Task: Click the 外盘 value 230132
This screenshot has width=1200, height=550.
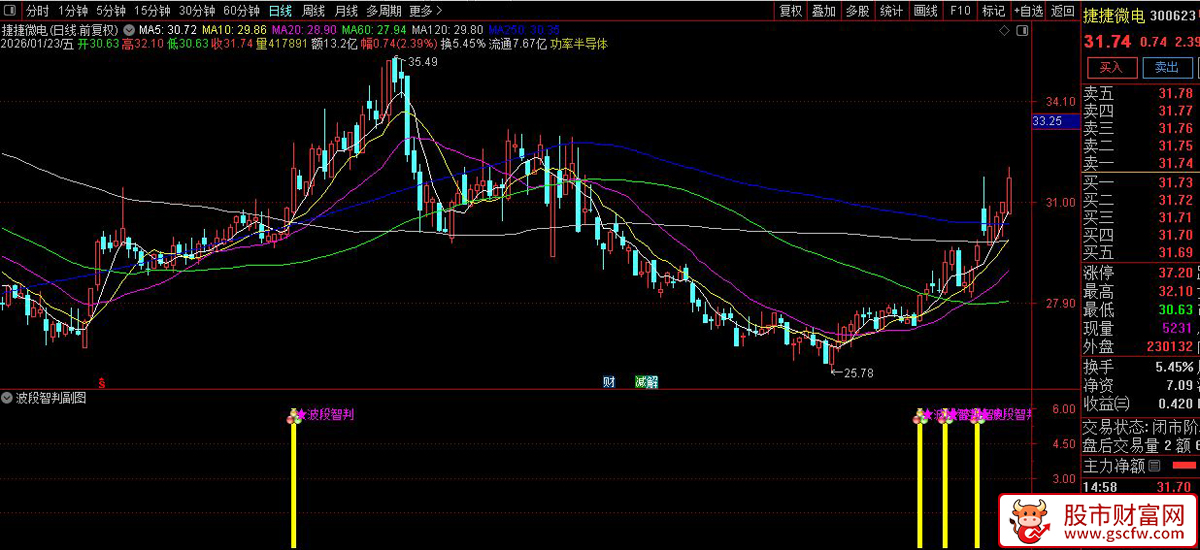Action: [x=1169, y=346]
